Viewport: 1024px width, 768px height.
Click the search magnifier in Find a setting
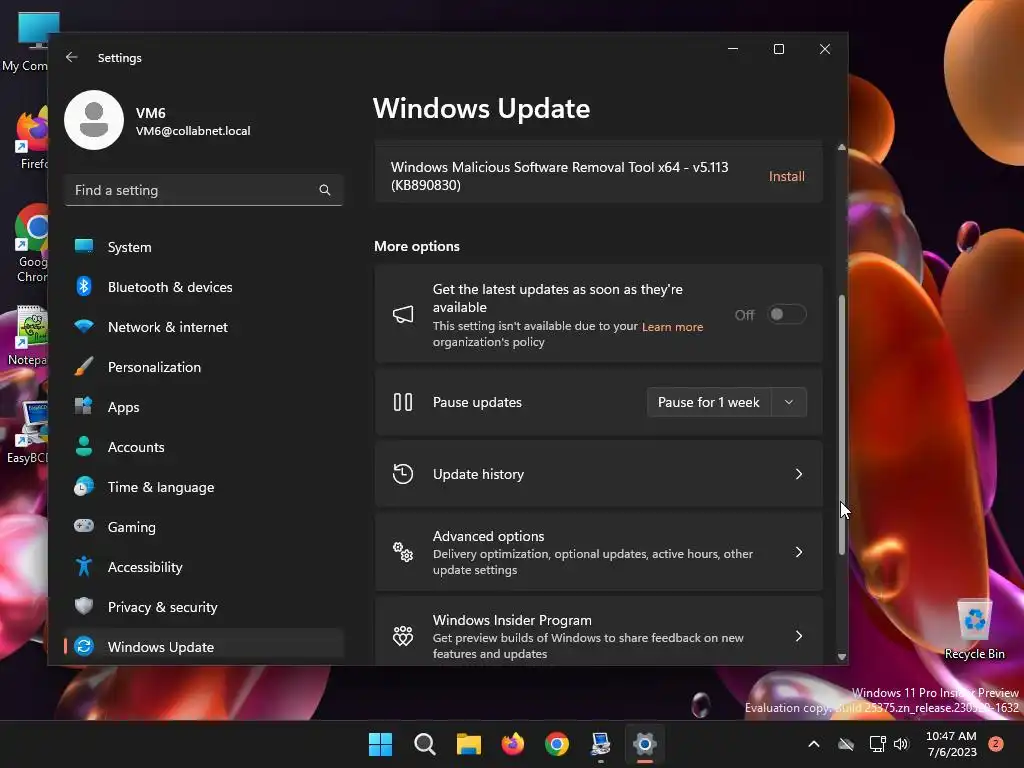click(325, 190)
